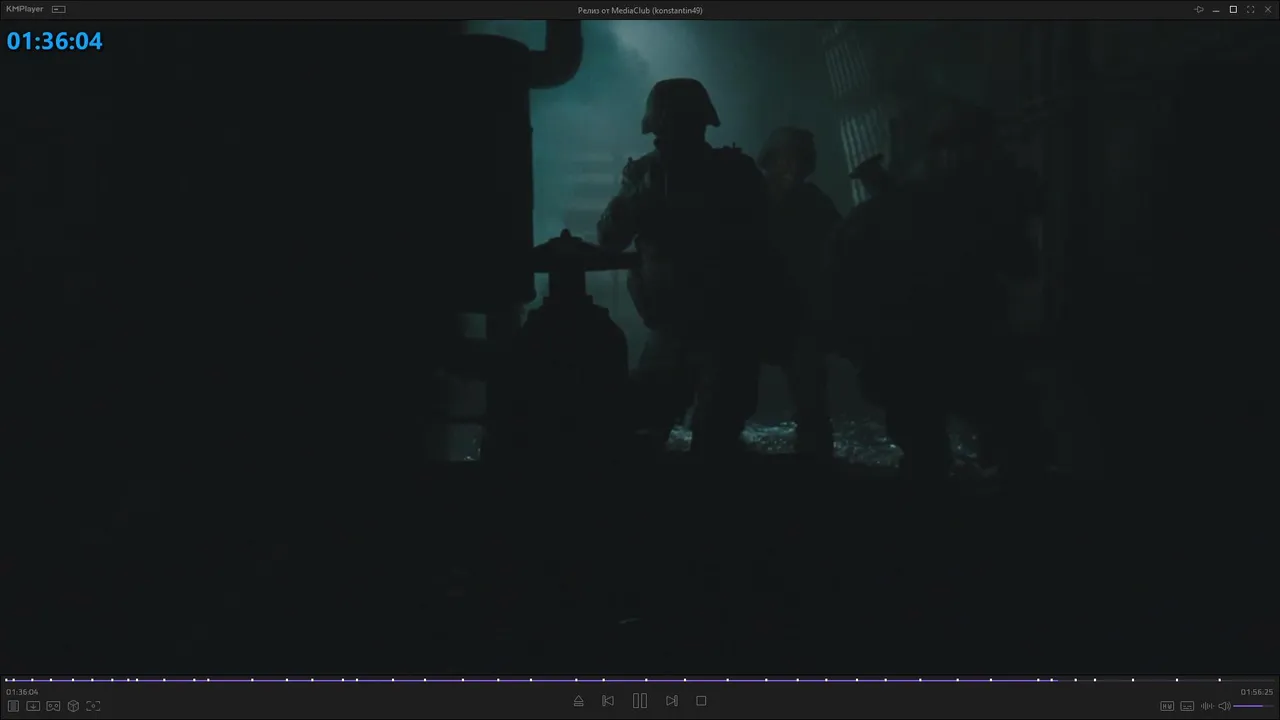Open the subtitle settings icon
The width and height of the screenshot is (1280, 720).
tap(1187, 706)
